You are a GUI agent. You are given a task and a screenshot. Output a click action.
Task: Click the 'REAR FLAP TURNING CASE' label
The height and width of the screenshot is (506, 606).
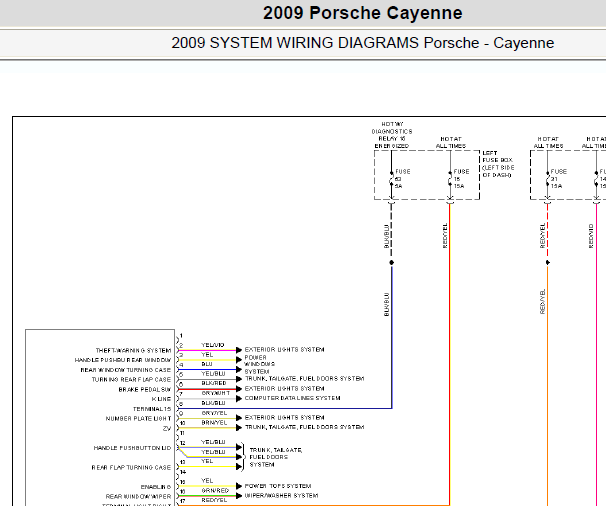[x=131, y=467]
